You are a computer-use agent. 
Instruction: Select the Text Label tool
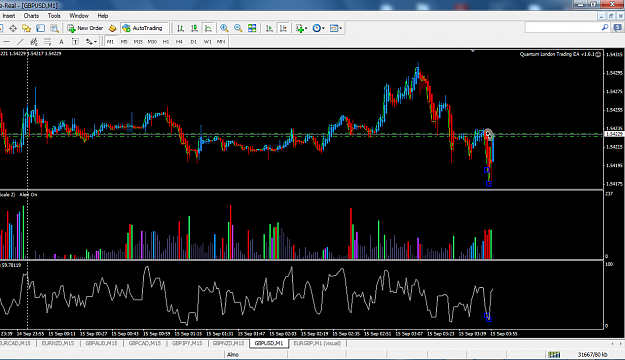pyautogui.click(x=75, y=41)
